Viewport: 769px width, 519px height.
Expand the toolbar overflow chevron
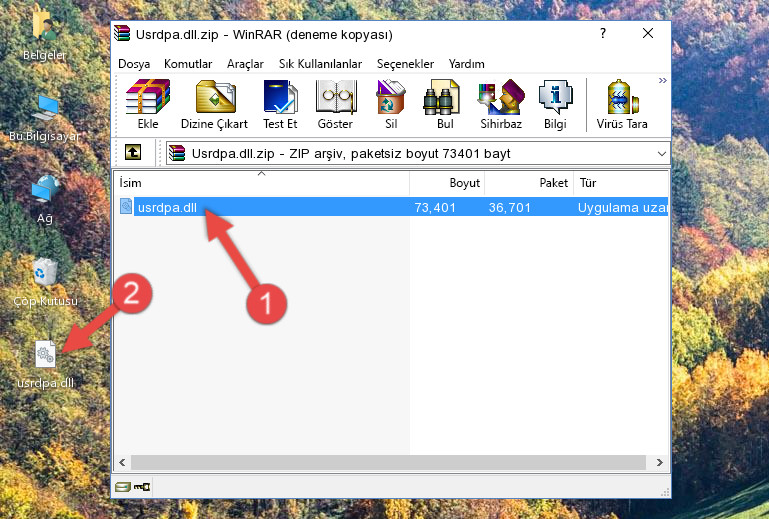[x=663, y=80]
